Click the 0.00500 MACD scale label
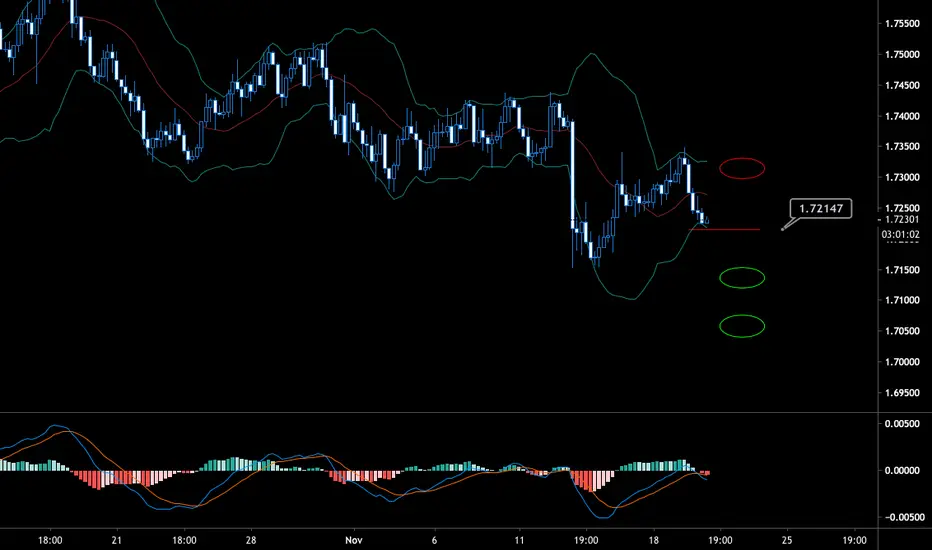 pyautogui.click(x=902, y=424)
